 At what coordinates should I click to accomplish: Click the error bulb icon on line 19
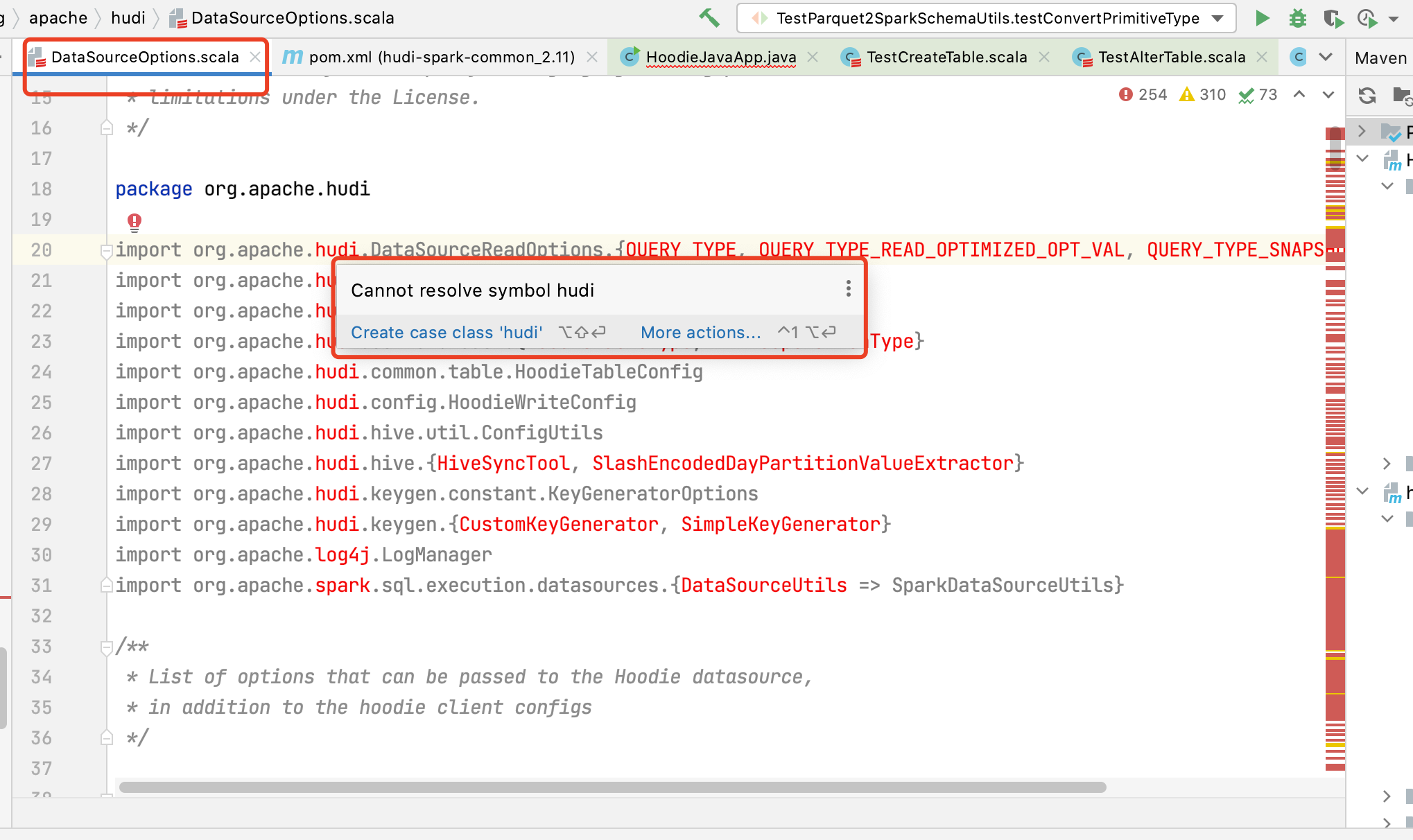135,222
